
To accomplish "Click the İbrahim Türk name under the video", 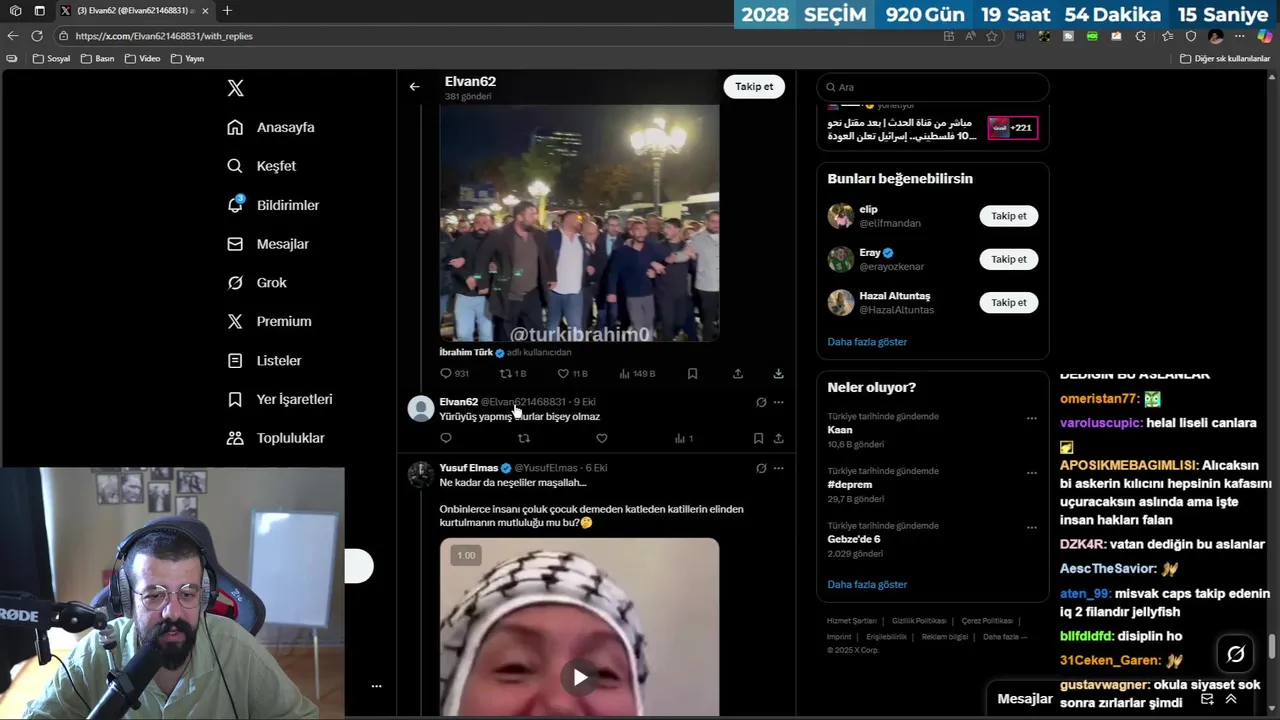I will [466, 352].
